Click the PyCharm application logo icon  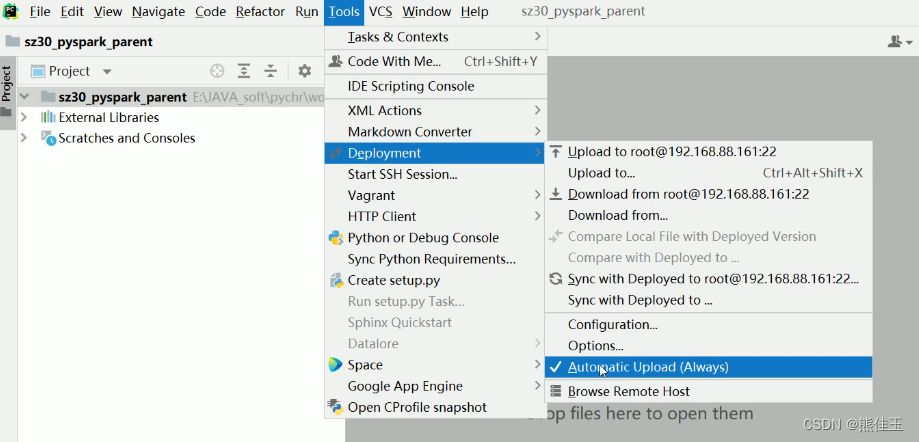click(x=11, y=11)
